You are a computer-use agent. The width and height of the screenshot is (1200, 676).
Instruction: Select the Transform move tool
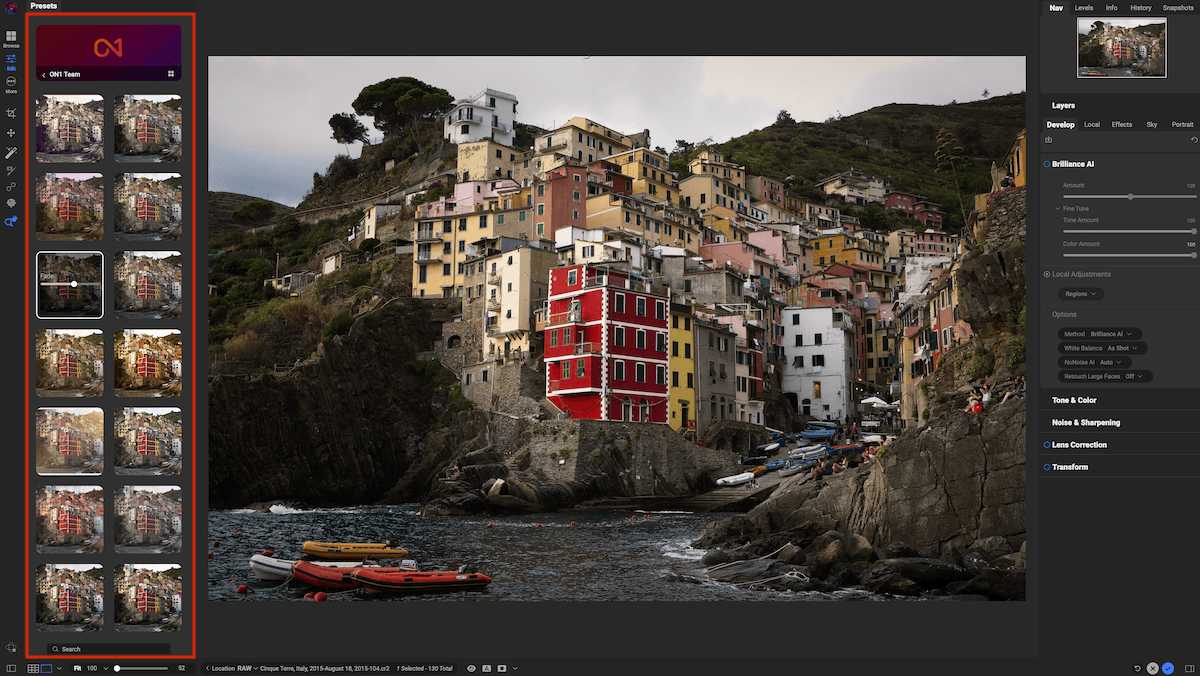coord(11,132)
